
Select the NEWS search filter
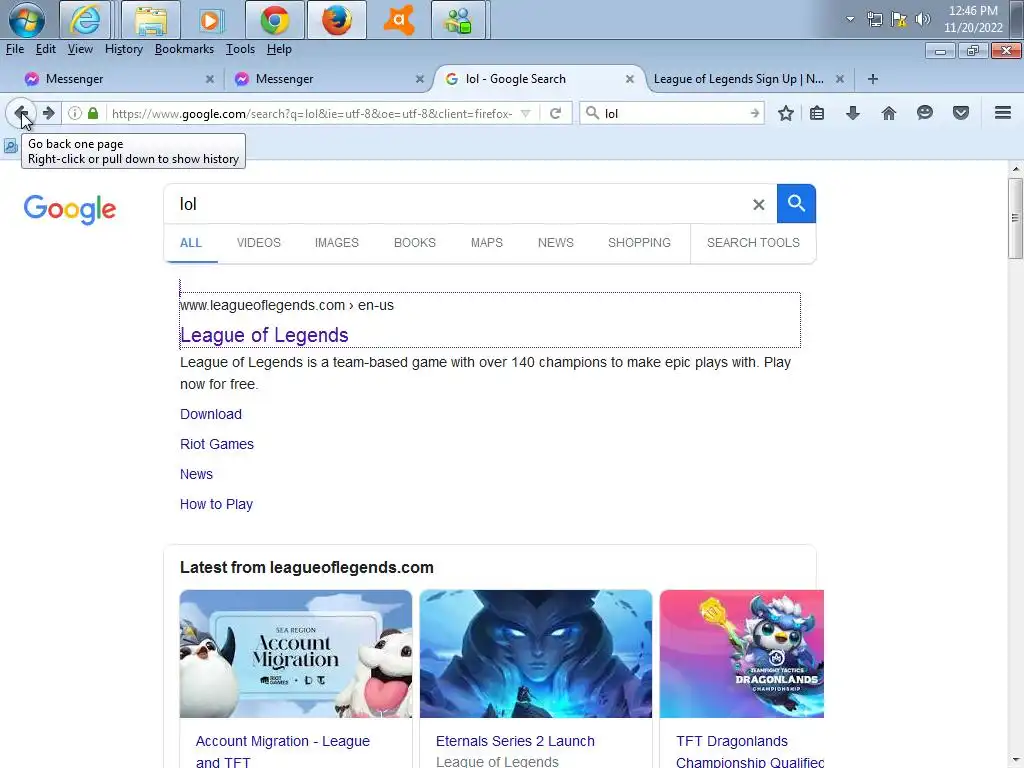pos(556,243)
